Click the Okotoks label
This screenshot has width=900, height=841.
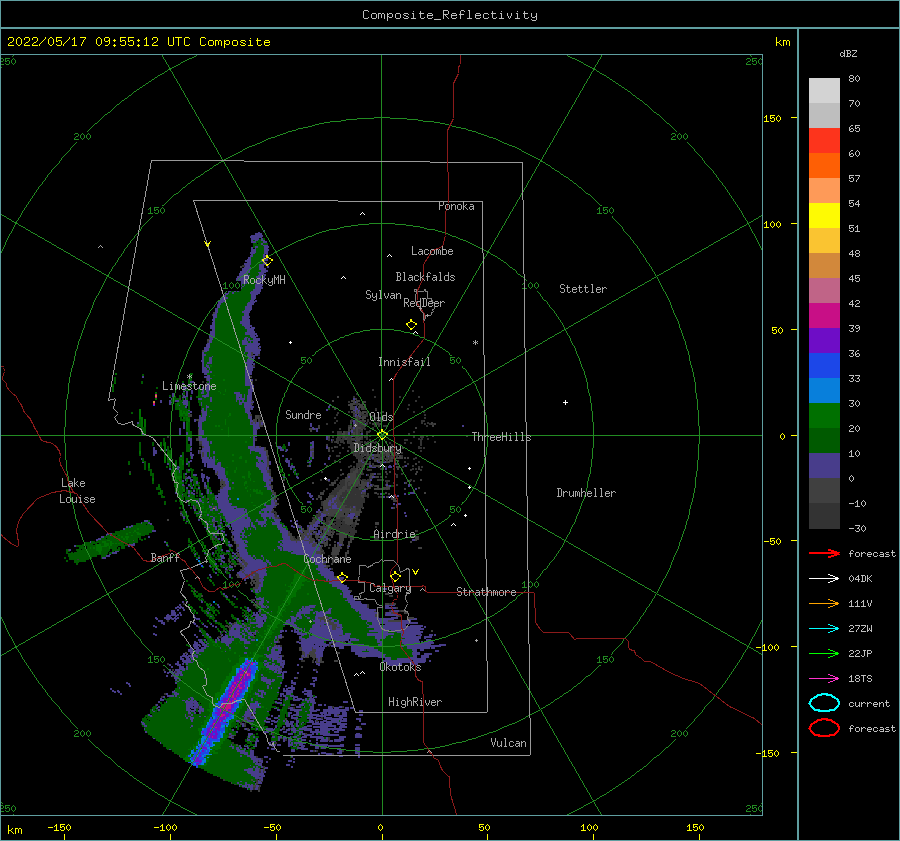[400, 667]
